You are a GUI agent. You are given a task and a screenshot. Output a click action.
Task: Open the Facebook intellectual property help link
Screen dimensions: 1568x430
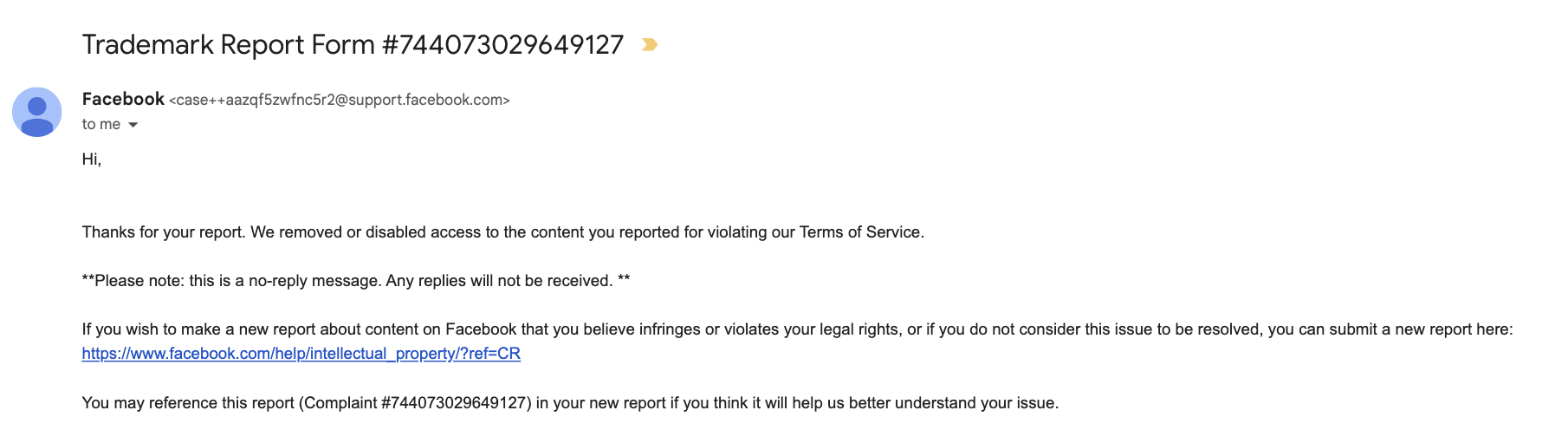click(301, 354)
